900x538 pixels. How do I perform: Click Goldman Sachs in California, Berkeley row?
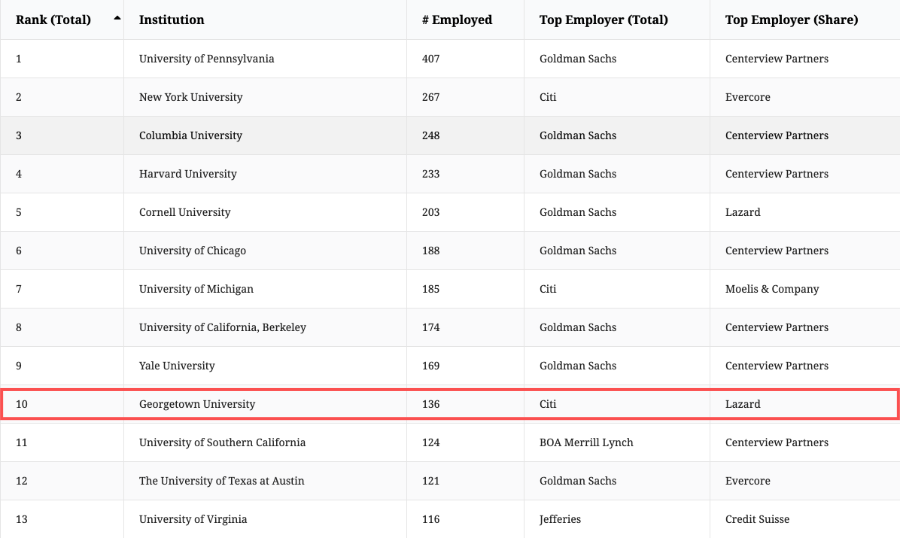(577, 327)
